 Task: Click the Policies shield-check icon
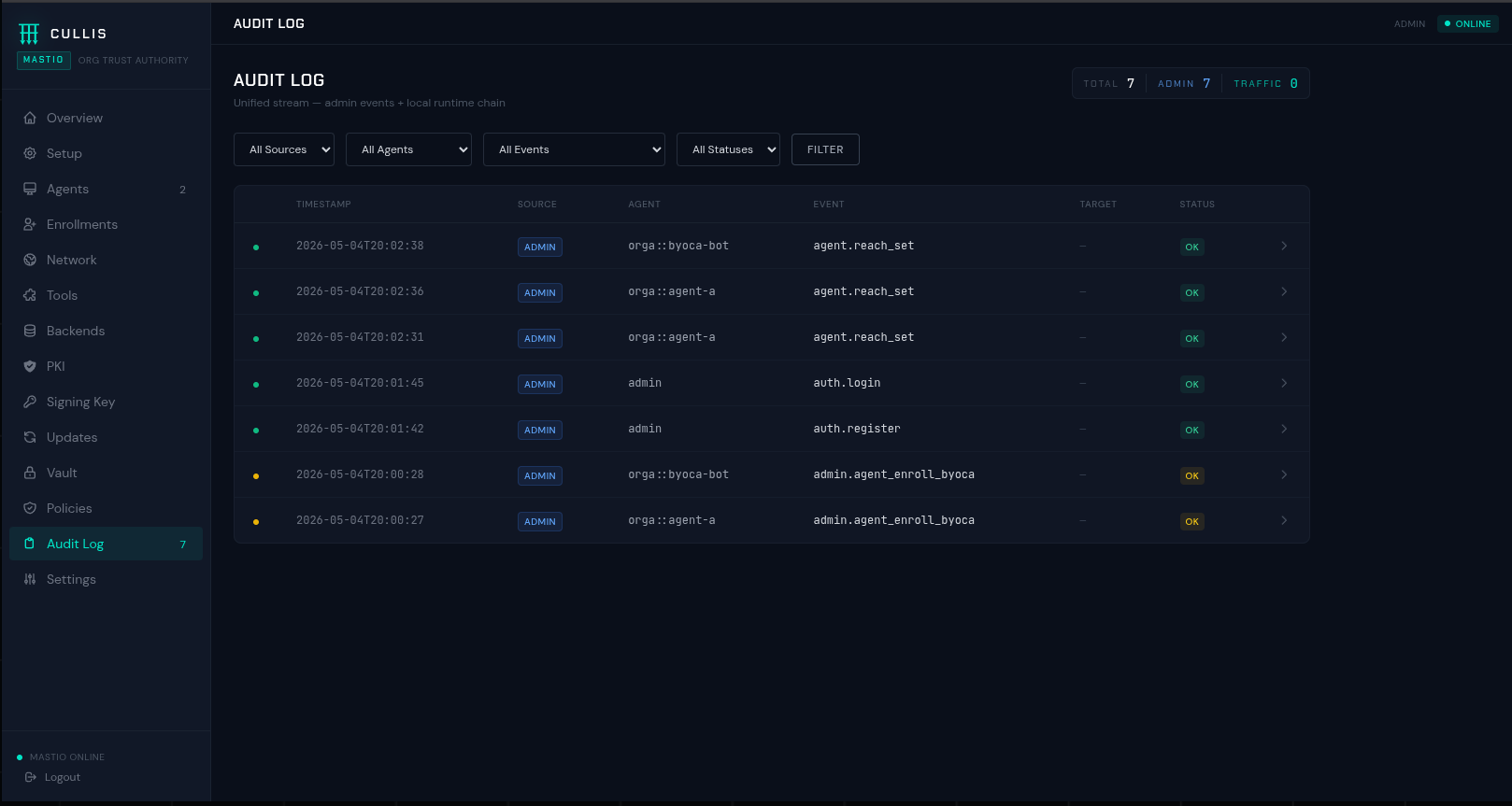(30, 508)
